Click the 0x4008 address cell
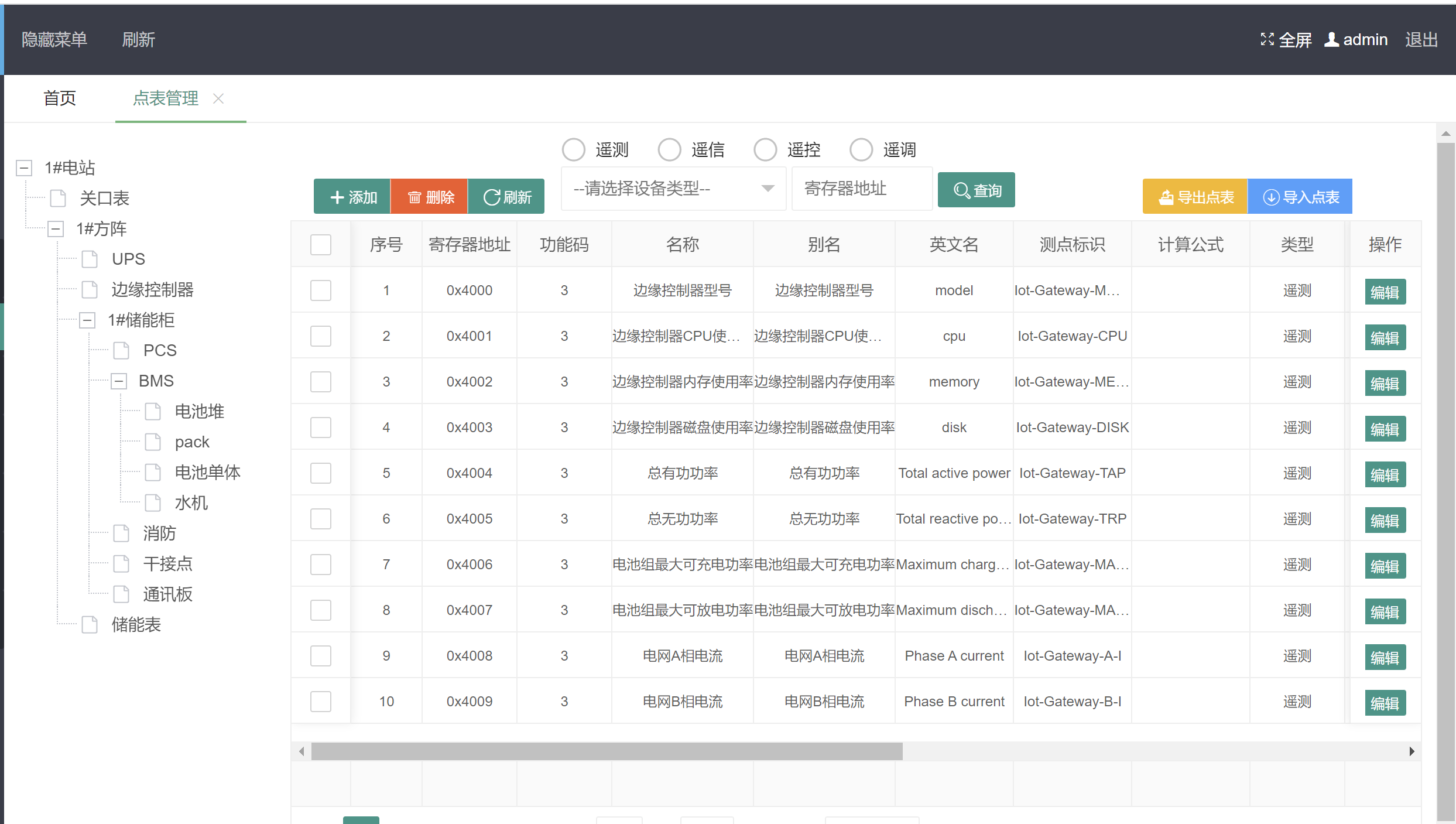The height and width of the screenshot is (824, 1456). point(470,656)
